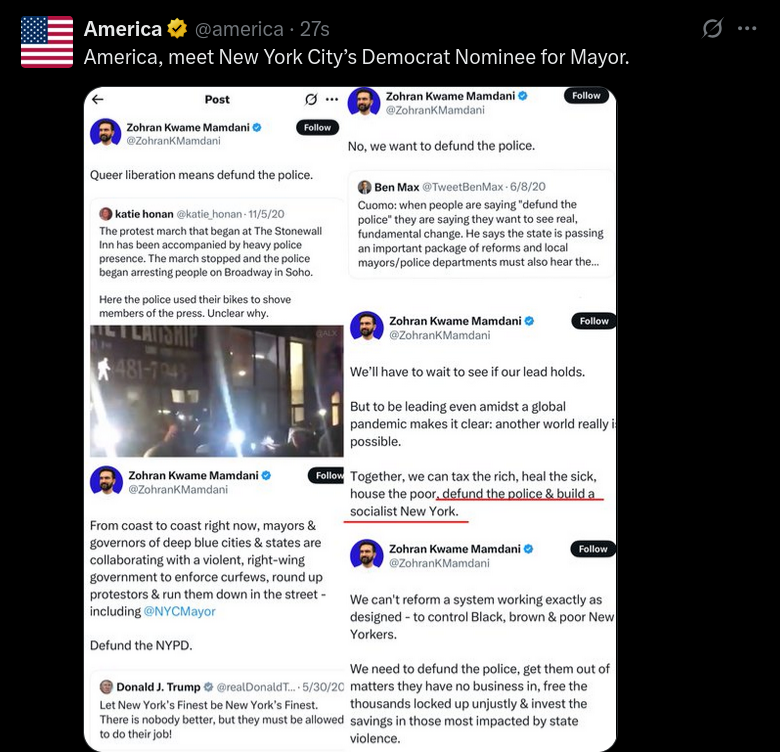
Task: Click Follow on the 'Queer liberation' tweet
Action: pos(317,127)
